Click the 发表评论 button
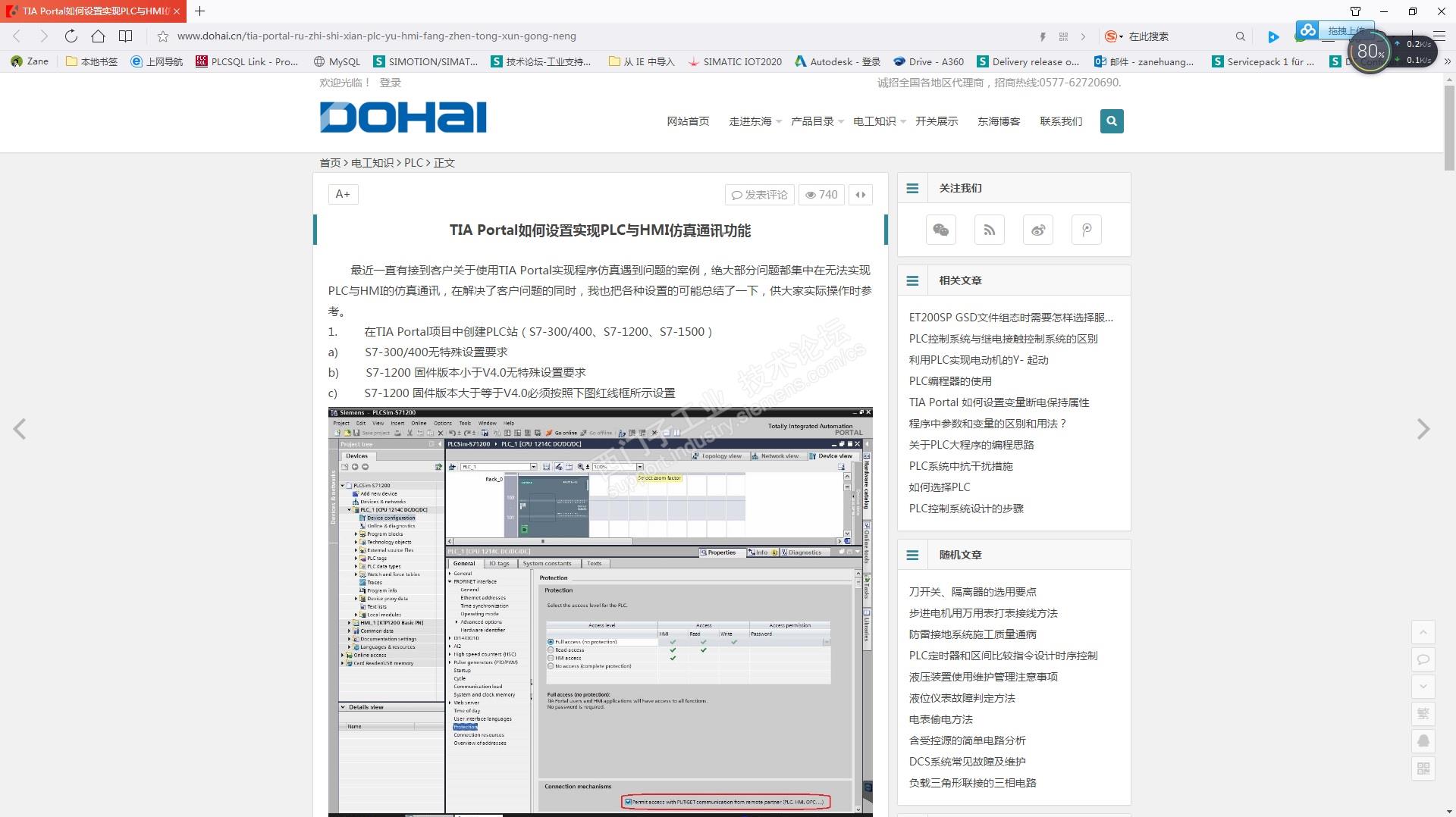Viewport: 1456px width, 817px height. click(760, 195)
